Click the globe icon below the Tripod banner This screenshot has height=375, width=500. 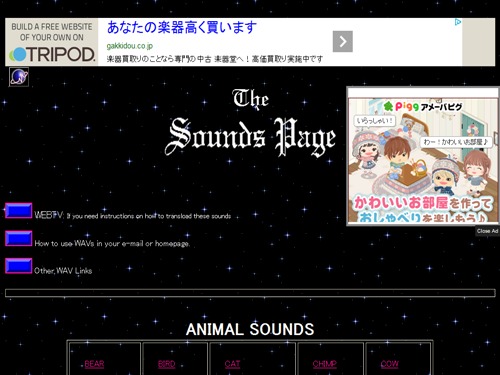pos(19,77)
